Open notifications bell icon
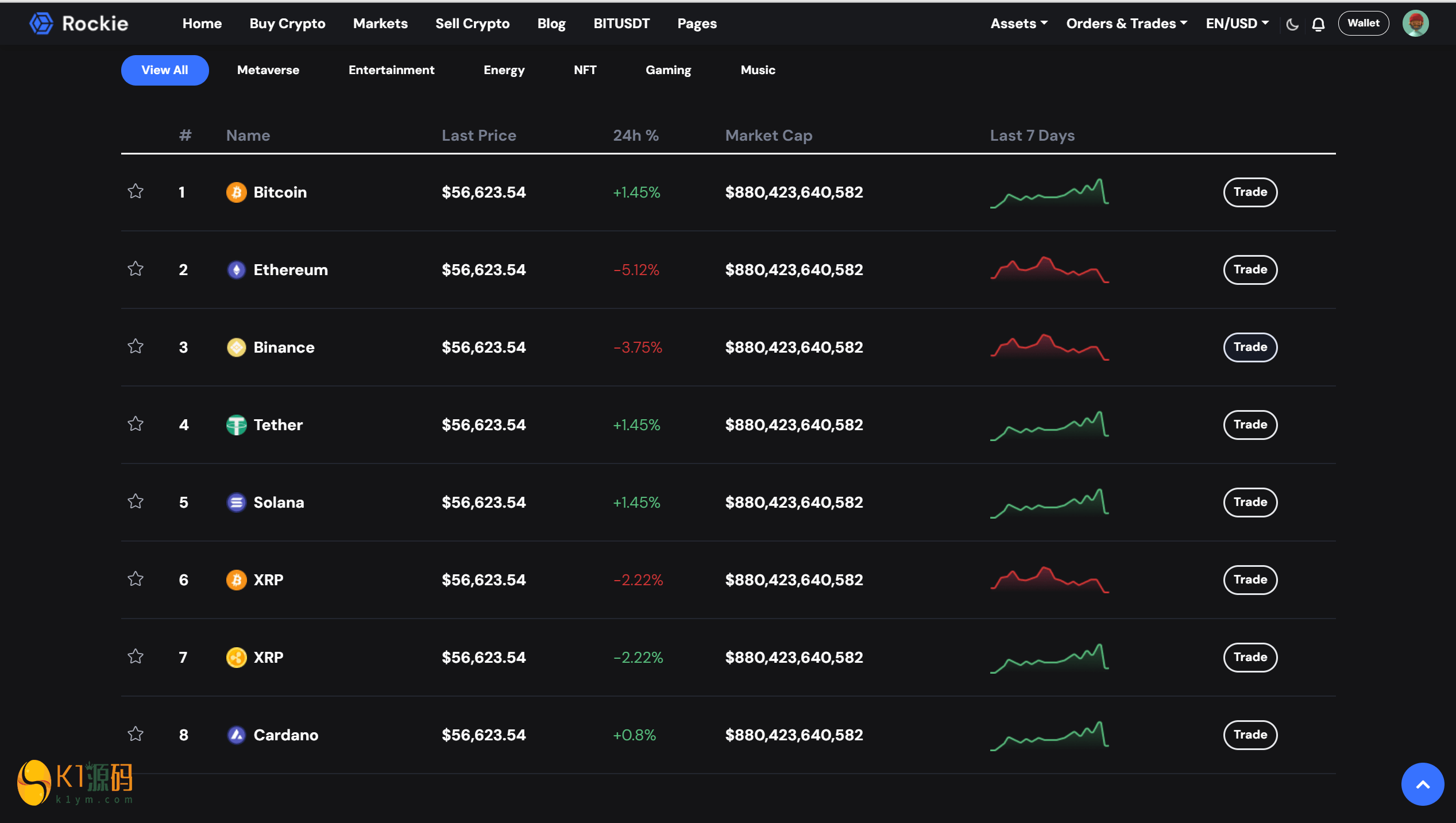Viewport: 1456px width, 823px height. click(x=1318, y=24)
